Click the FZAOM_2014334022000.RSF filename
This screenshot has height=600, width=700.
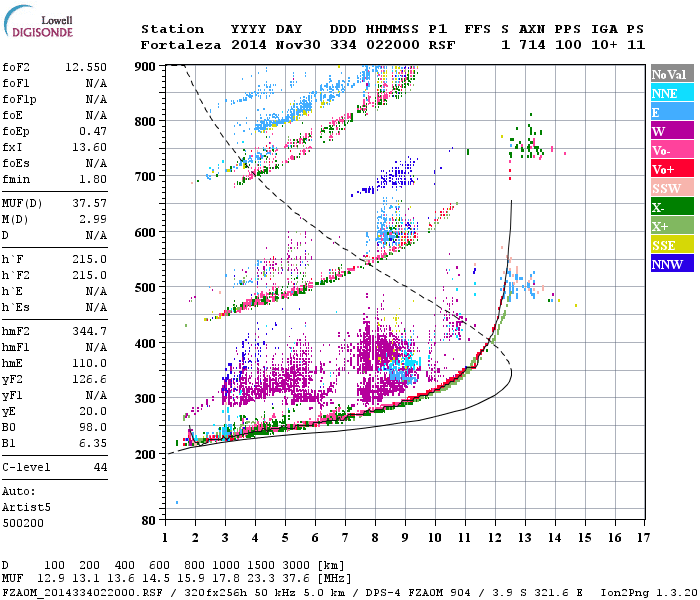[82, 593]
